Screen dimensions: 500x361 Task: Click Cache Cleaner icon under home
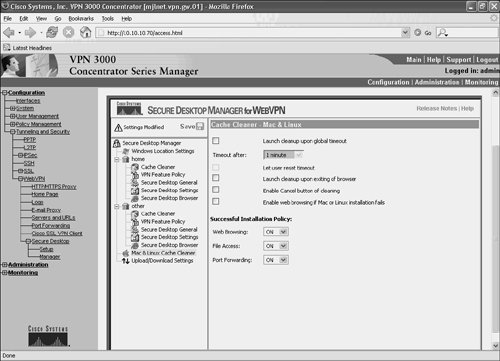(135, 167)
